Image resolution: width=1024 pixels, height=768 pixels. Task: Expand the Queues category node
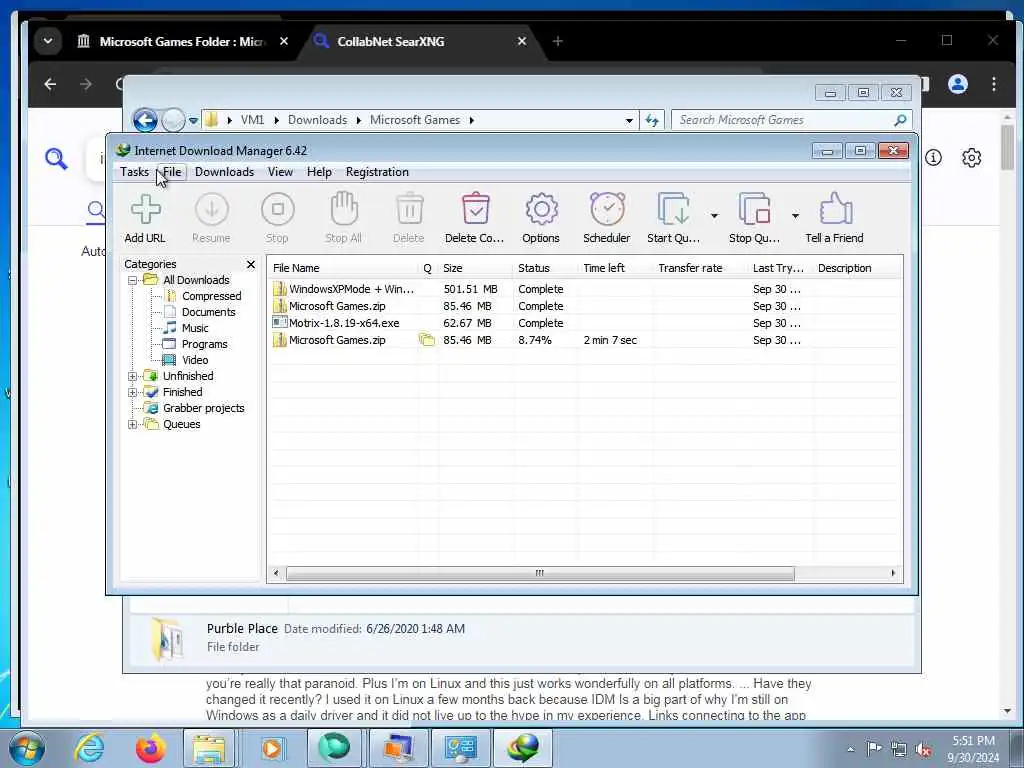click(133, 424)
